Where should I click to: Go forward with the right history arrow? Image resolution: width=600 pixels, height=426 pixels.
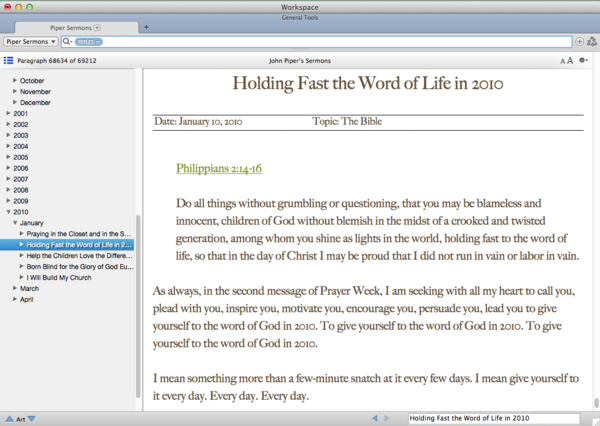(x=386, y=418)
